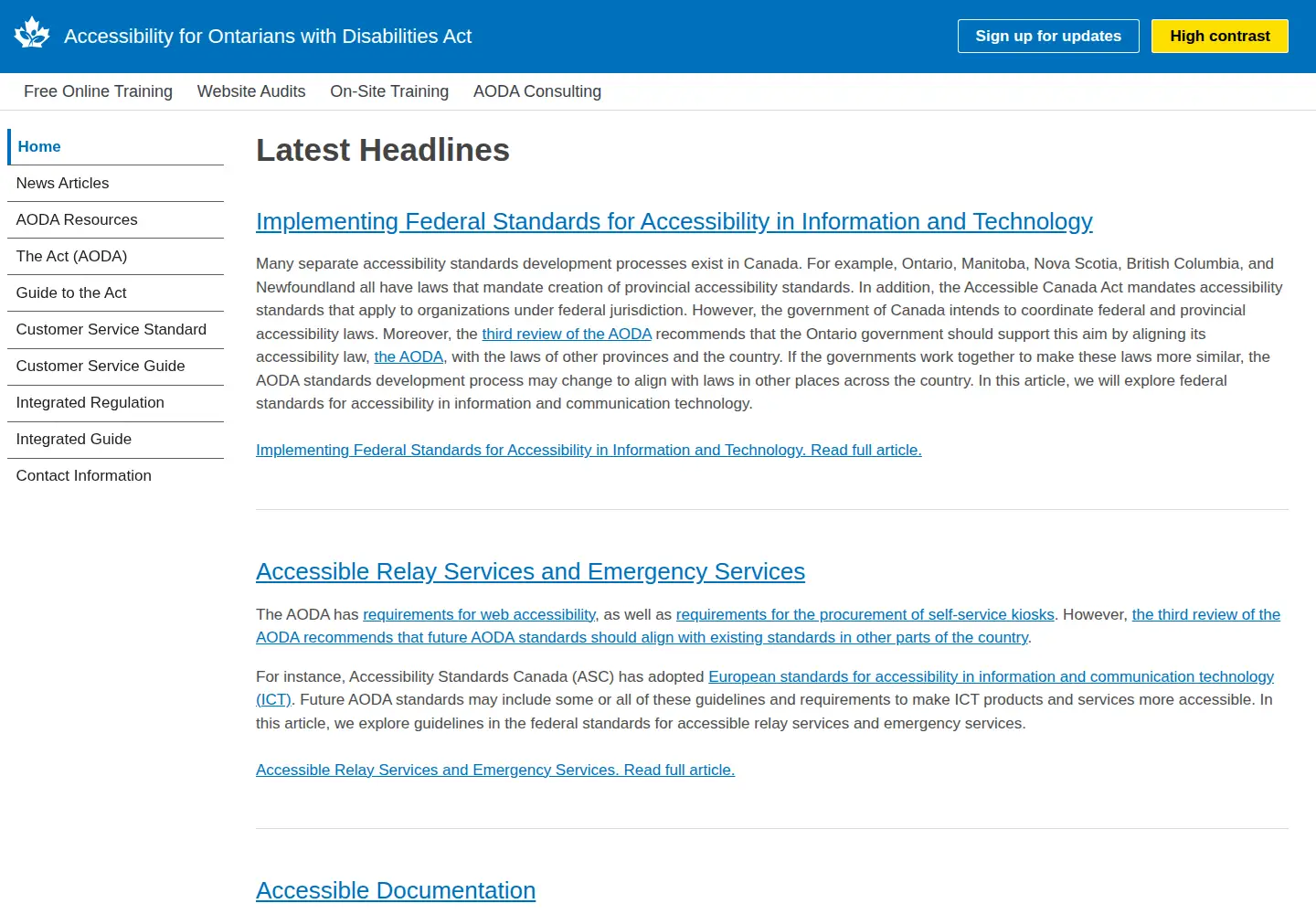Open the Accessible Documentation headline link
This screenshot has height=914, width=1316.
(396, 890)
